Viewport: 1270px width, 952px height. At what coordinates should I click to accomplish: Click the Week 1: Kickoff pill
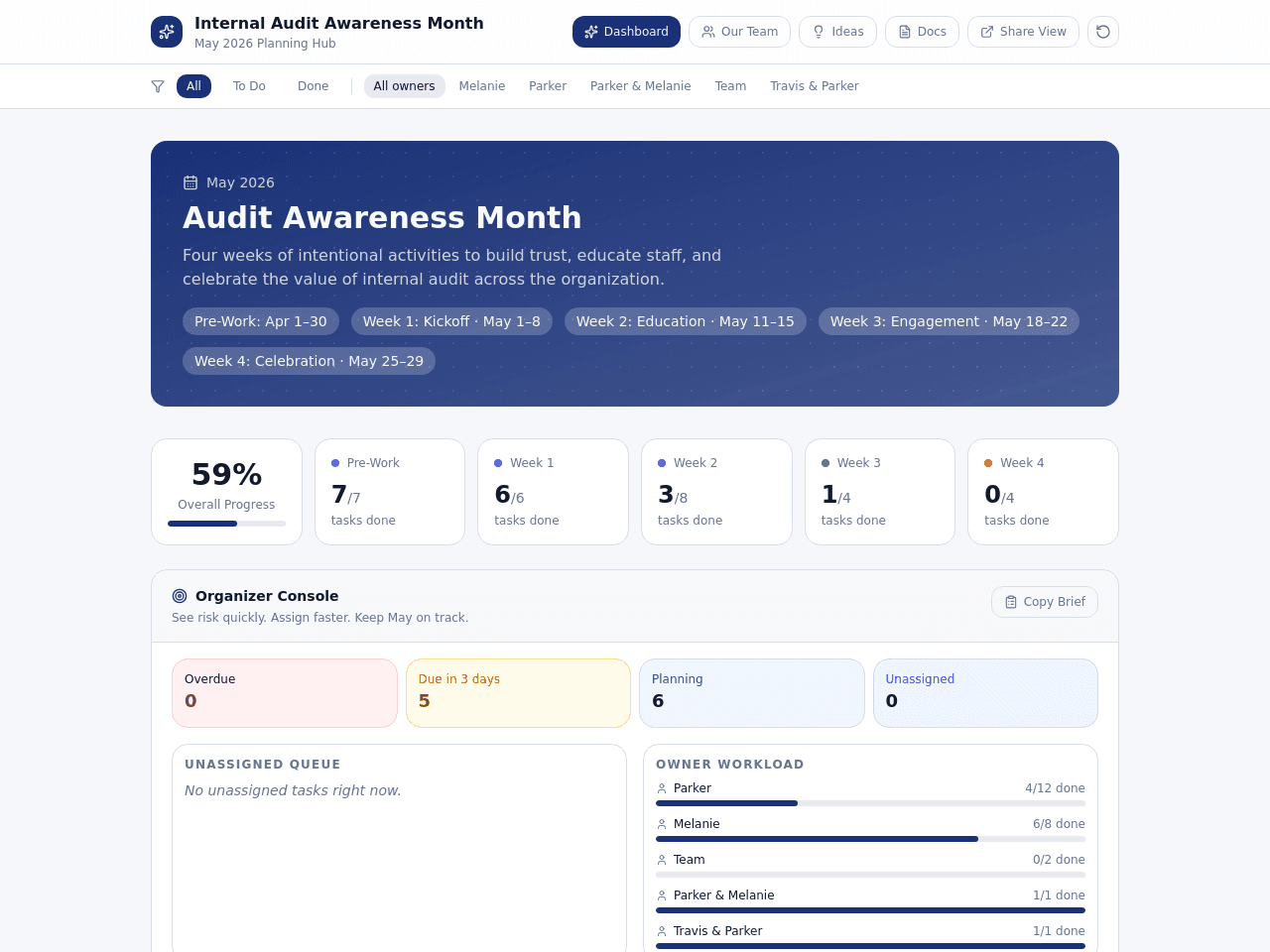pyautogui.click(x=451, y=321)
